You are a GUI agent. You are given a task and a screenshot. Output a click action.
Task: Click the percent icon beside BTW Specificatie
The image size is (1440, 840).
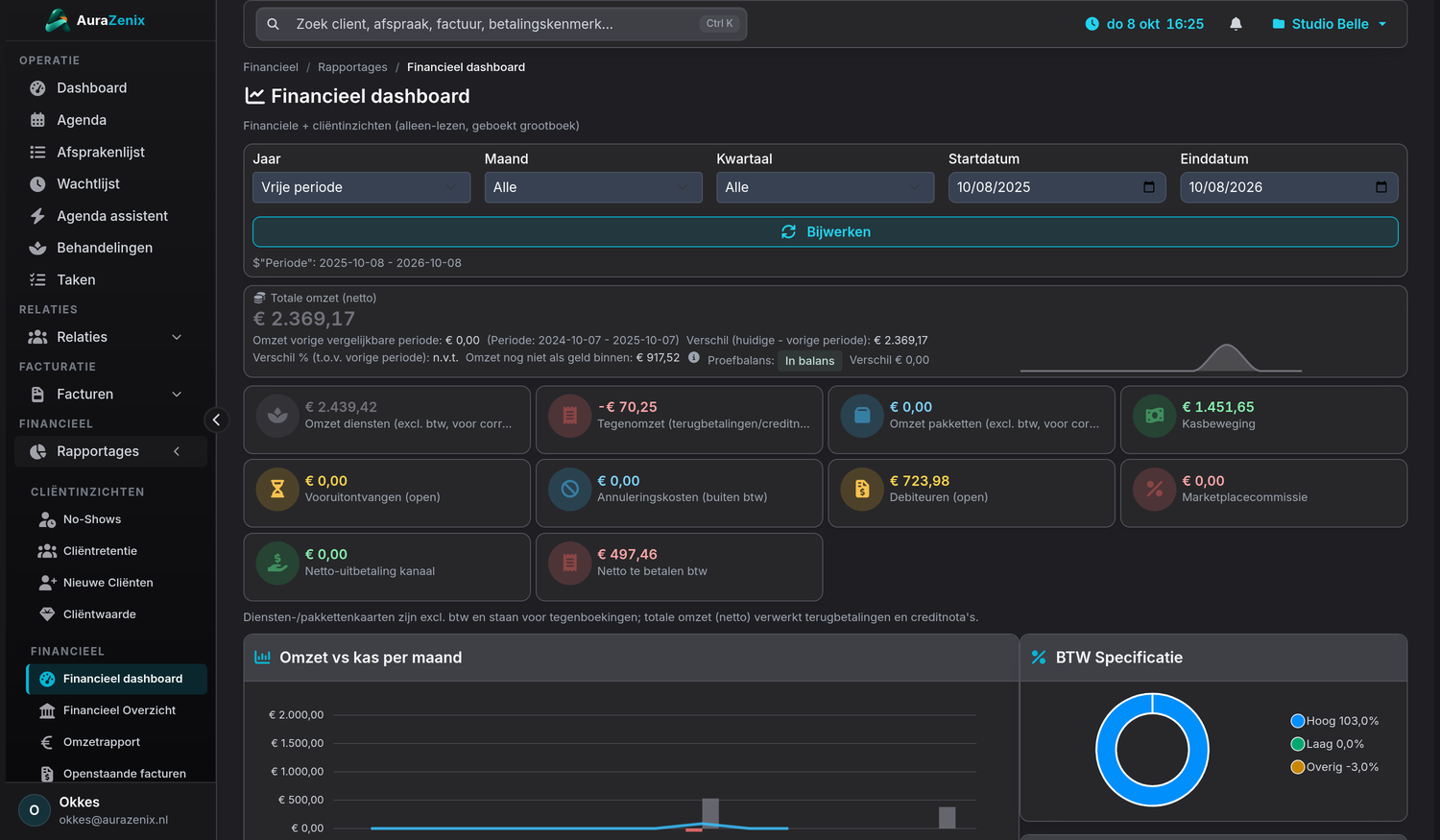pyautogui.click(x=1039, y=658)
